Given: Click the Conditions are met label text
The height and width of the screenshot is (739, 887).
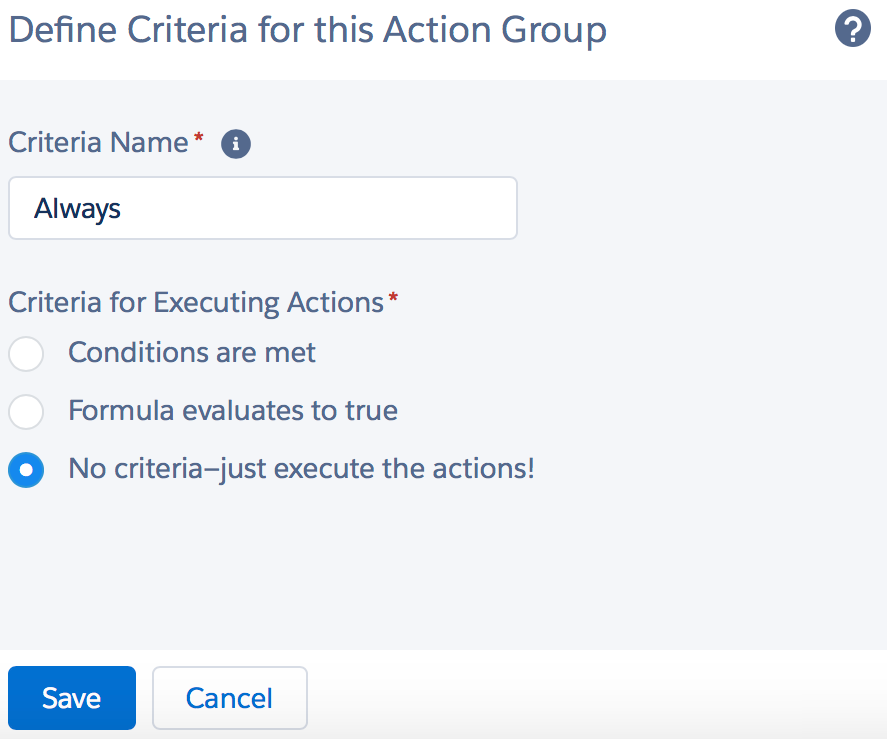Looking at the screenshot, I should pyautogui.click(x=192, y=353).
